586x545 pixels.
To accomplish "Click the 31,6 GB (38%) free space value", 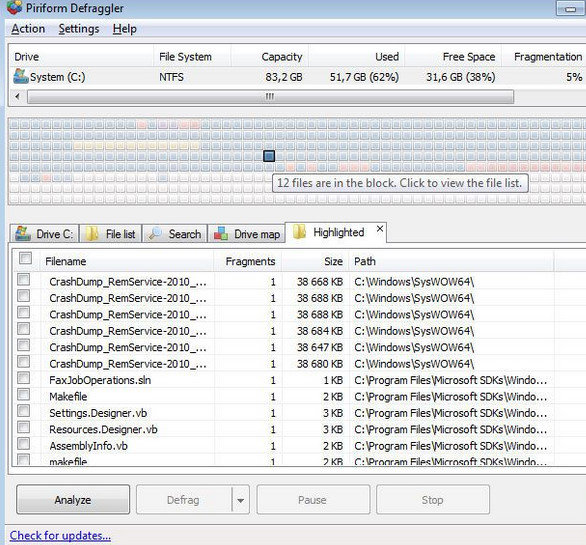I will click(x=460, y=77).
